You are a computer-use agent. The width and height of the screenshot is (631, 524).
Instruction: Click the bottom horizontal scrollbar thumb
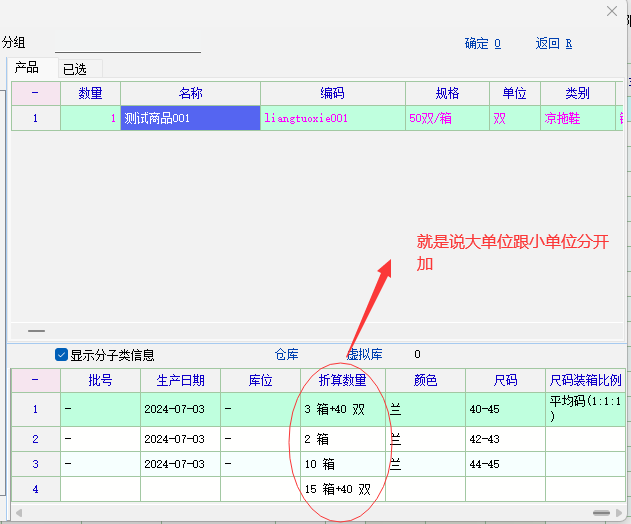[x=600, y=513]
